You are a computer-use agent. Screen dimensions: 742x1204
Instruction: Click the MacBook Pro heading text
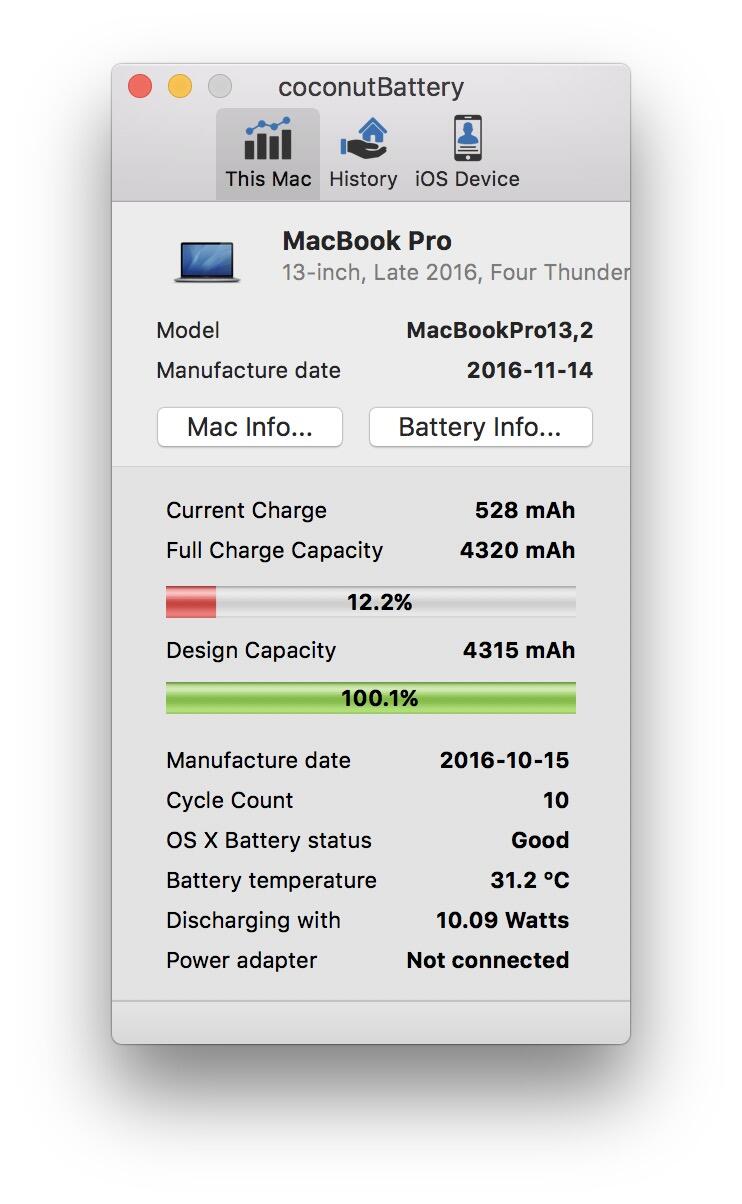tap(367, 241)
